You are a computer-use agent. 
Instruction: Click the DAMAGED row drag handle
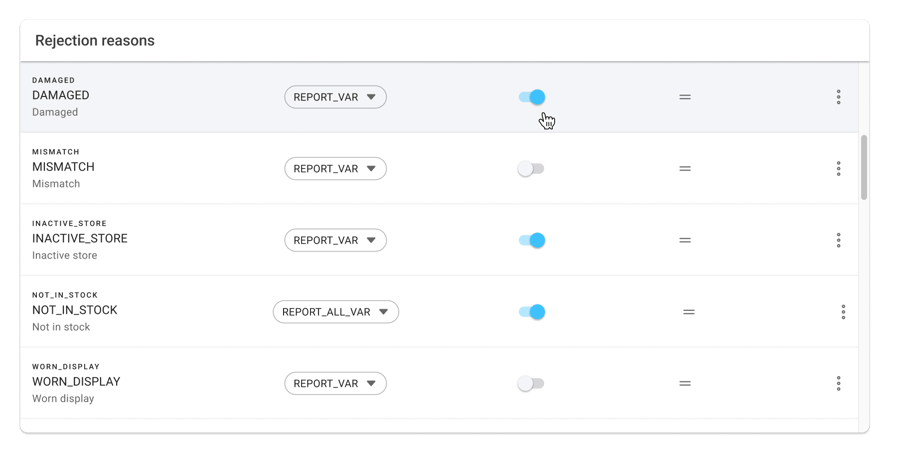click(685, 97)
